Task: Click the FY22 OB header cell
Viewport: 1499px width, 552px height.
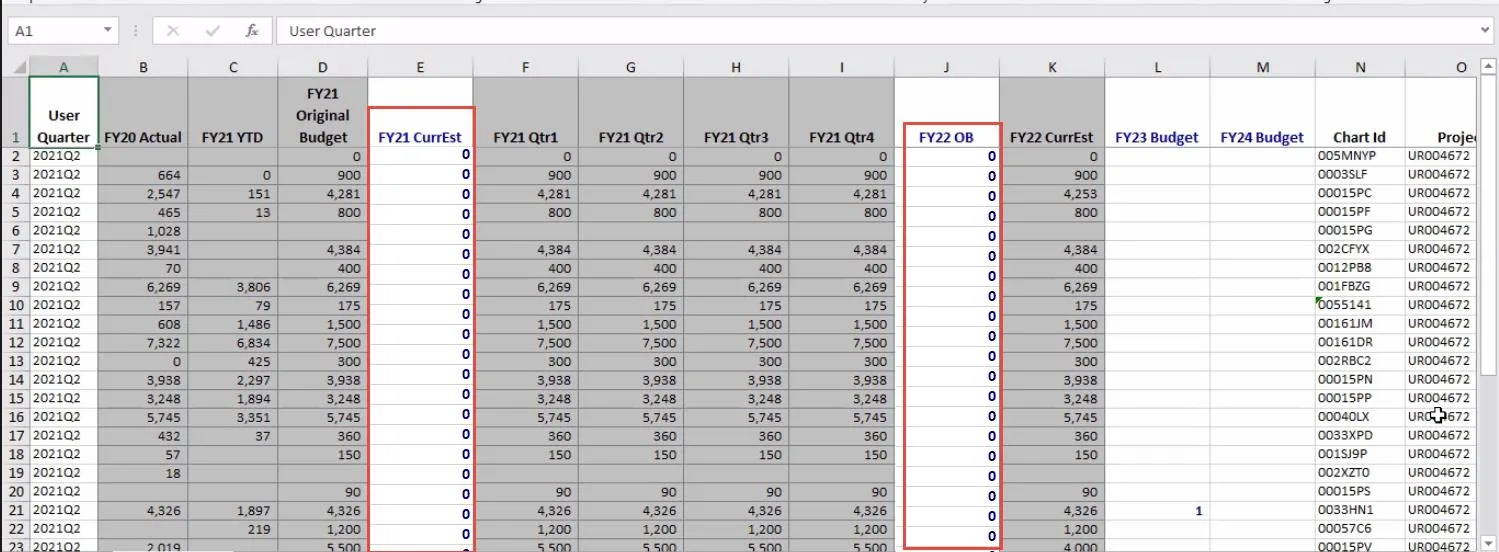Action: click(x=946, y=113)
